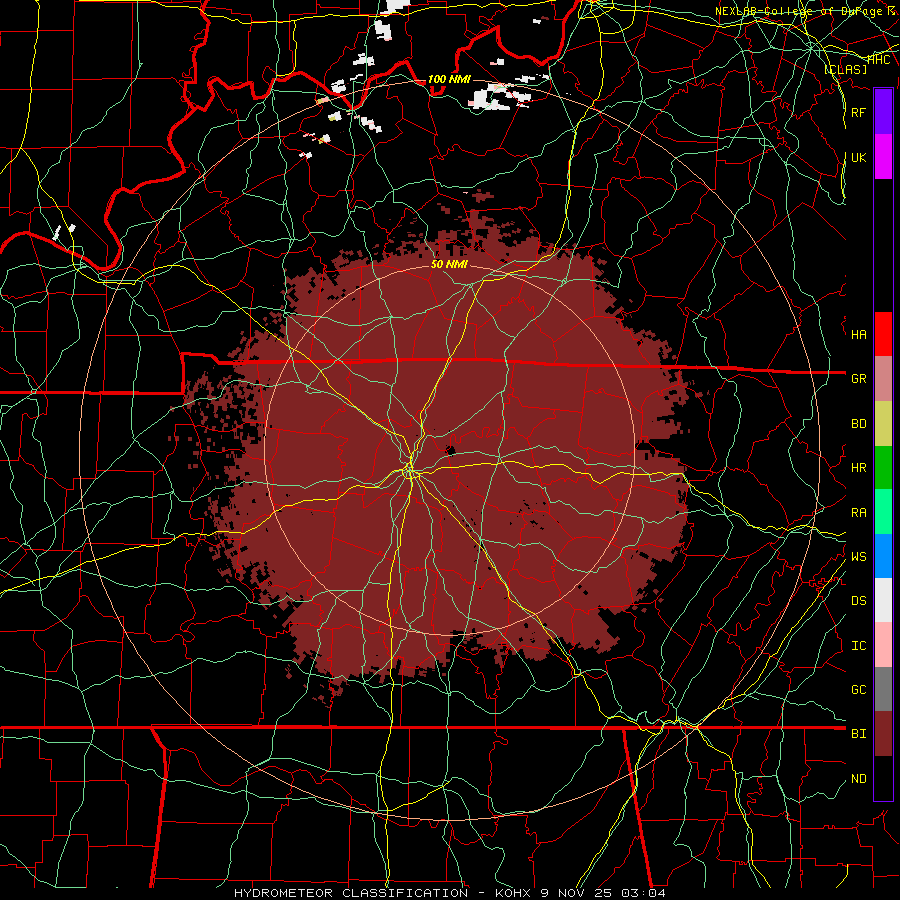Pick the dark green HR legend swatch
The height and width of the screenshot is (900, 900).
[883, 468]
